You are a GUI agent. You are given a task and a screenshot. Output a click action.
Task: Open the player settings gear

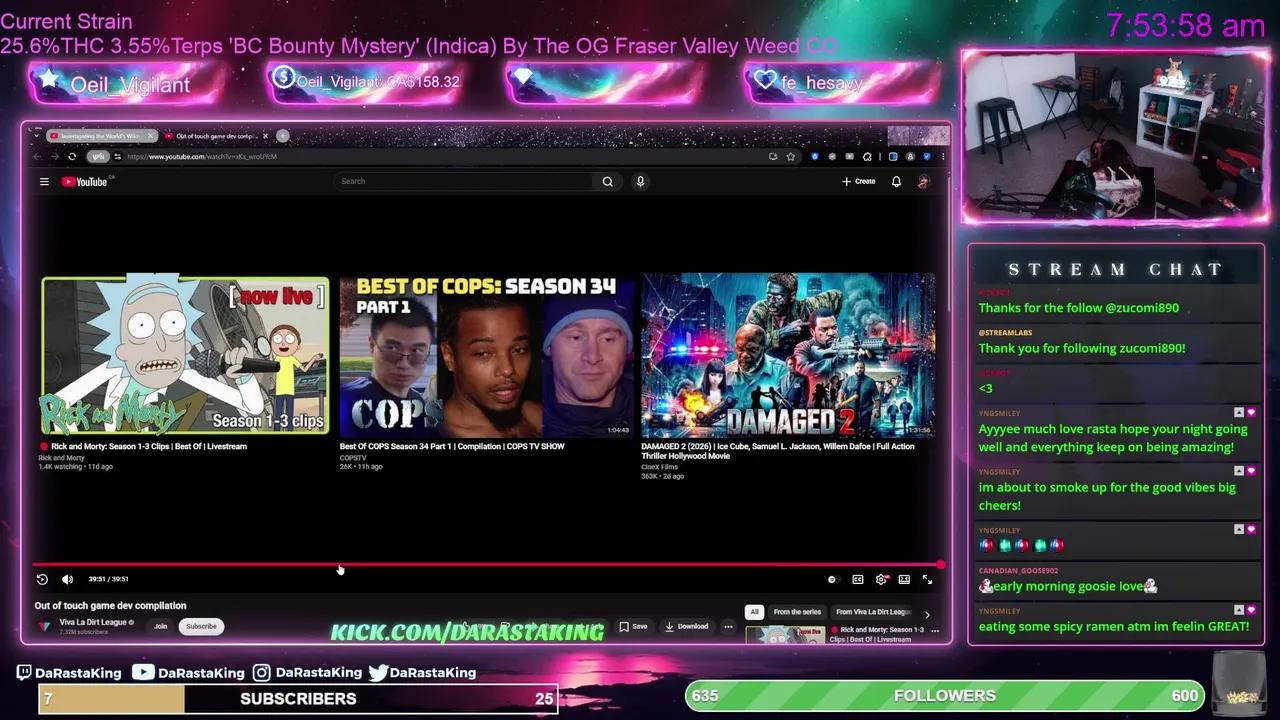881,579
